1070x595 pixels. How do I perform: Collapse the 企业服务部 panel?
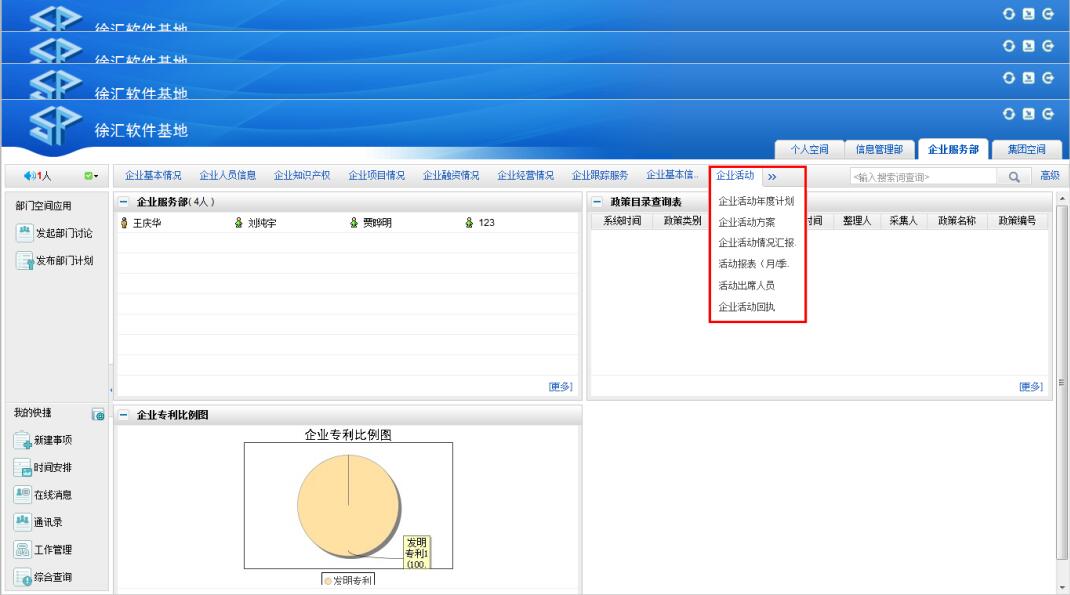[124, 202]
